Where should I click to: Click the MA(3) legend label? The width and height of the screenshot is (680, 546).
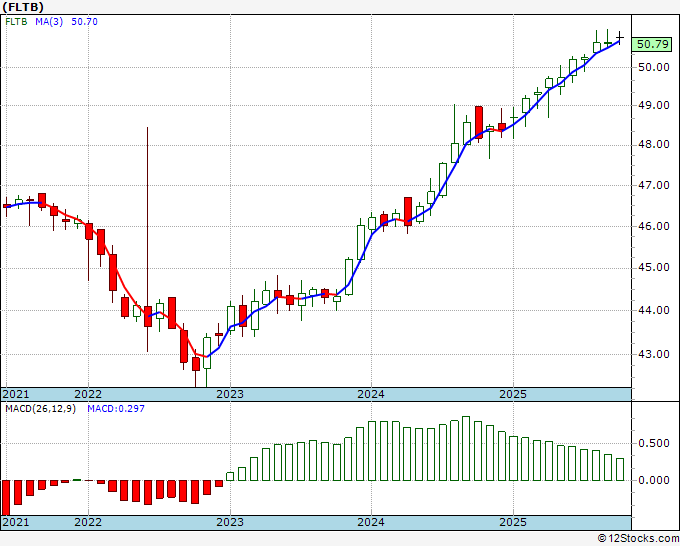pos(49,22)
